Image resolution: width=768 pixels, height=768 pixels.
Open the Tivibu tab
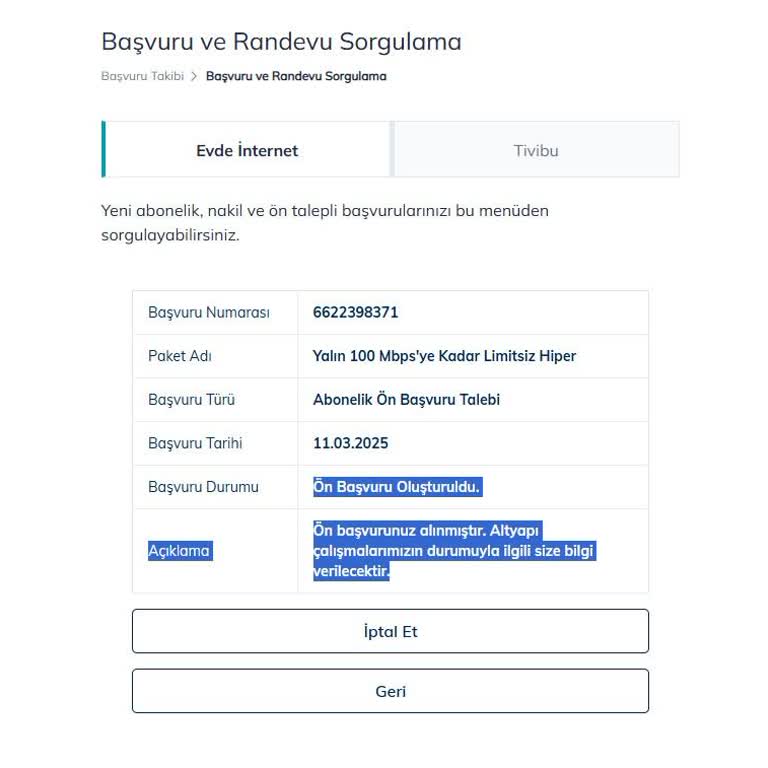point(536,151)
